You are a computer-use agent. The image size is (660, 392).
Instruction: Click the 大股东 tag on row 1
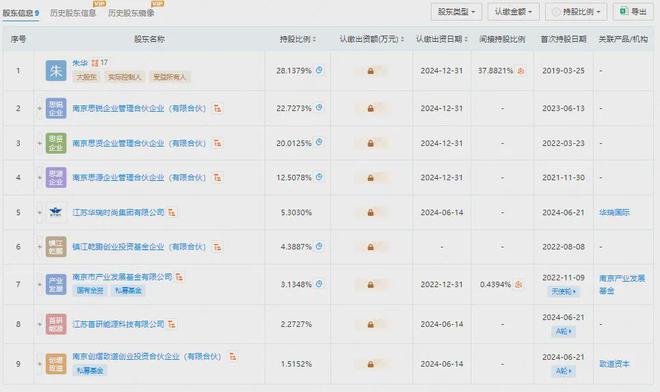tap(86, 77)
